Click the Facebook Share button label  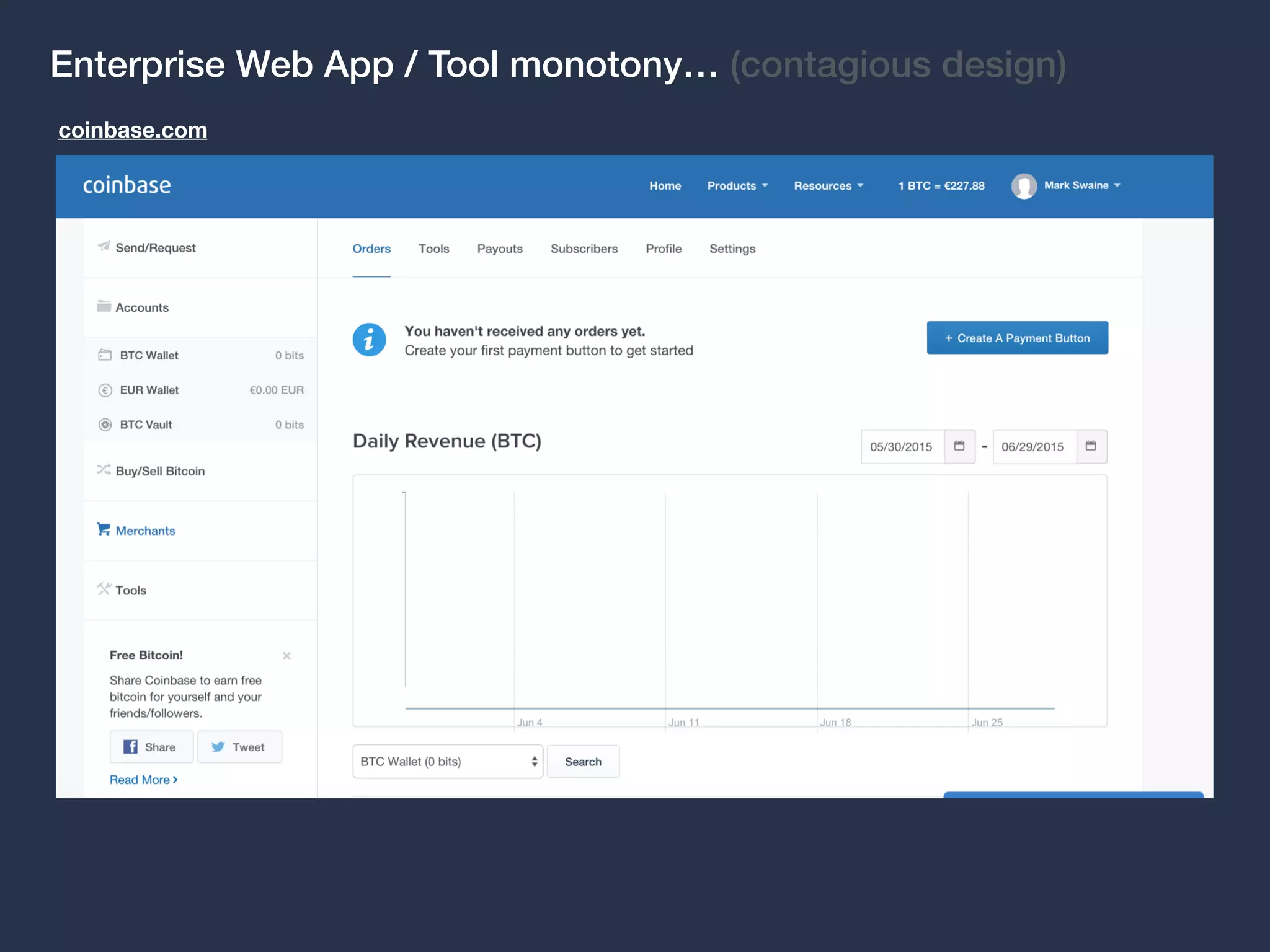(160, 747)
